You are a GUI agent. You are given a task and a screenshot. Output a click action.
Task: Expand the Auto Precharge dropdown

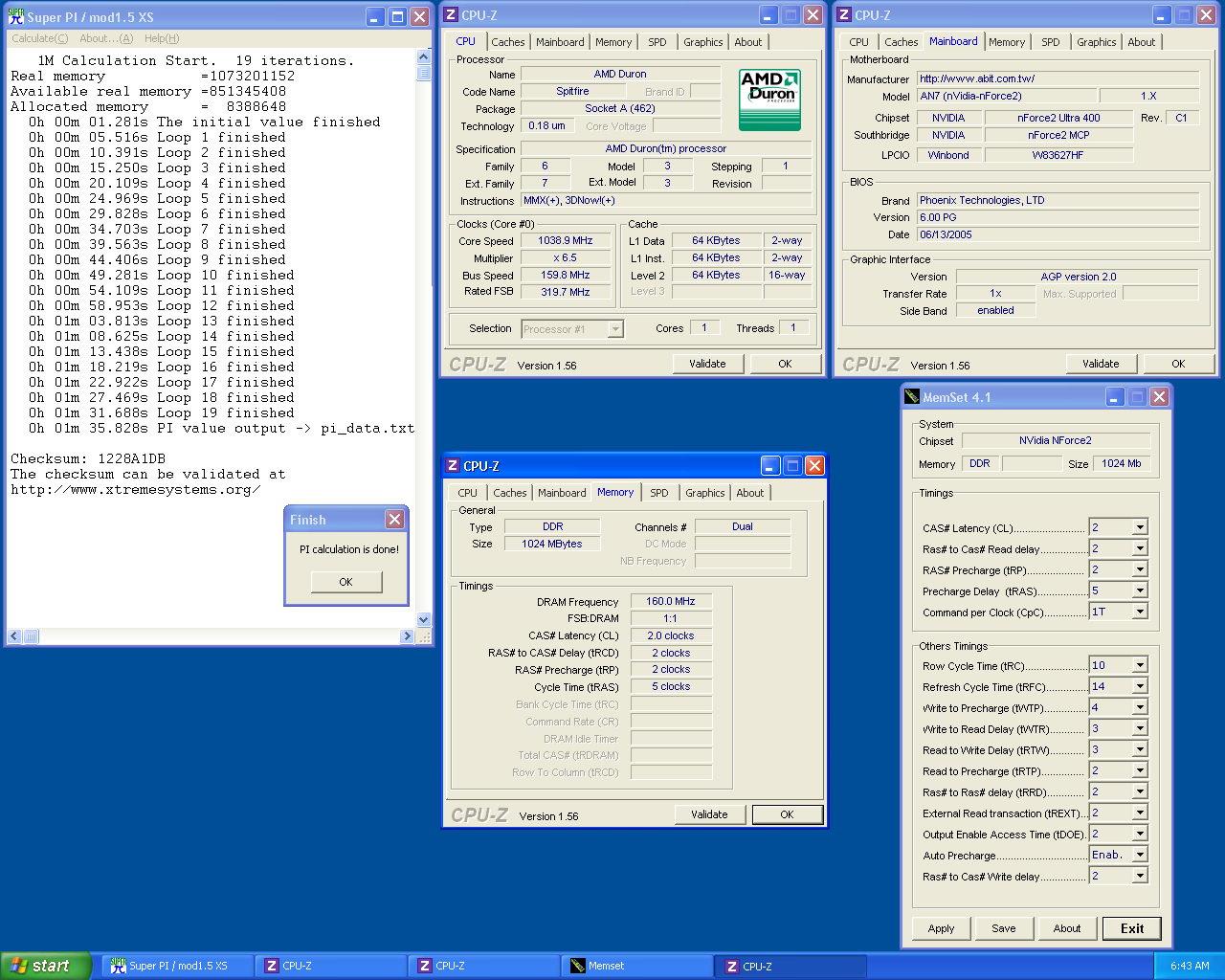[1139, 855]
